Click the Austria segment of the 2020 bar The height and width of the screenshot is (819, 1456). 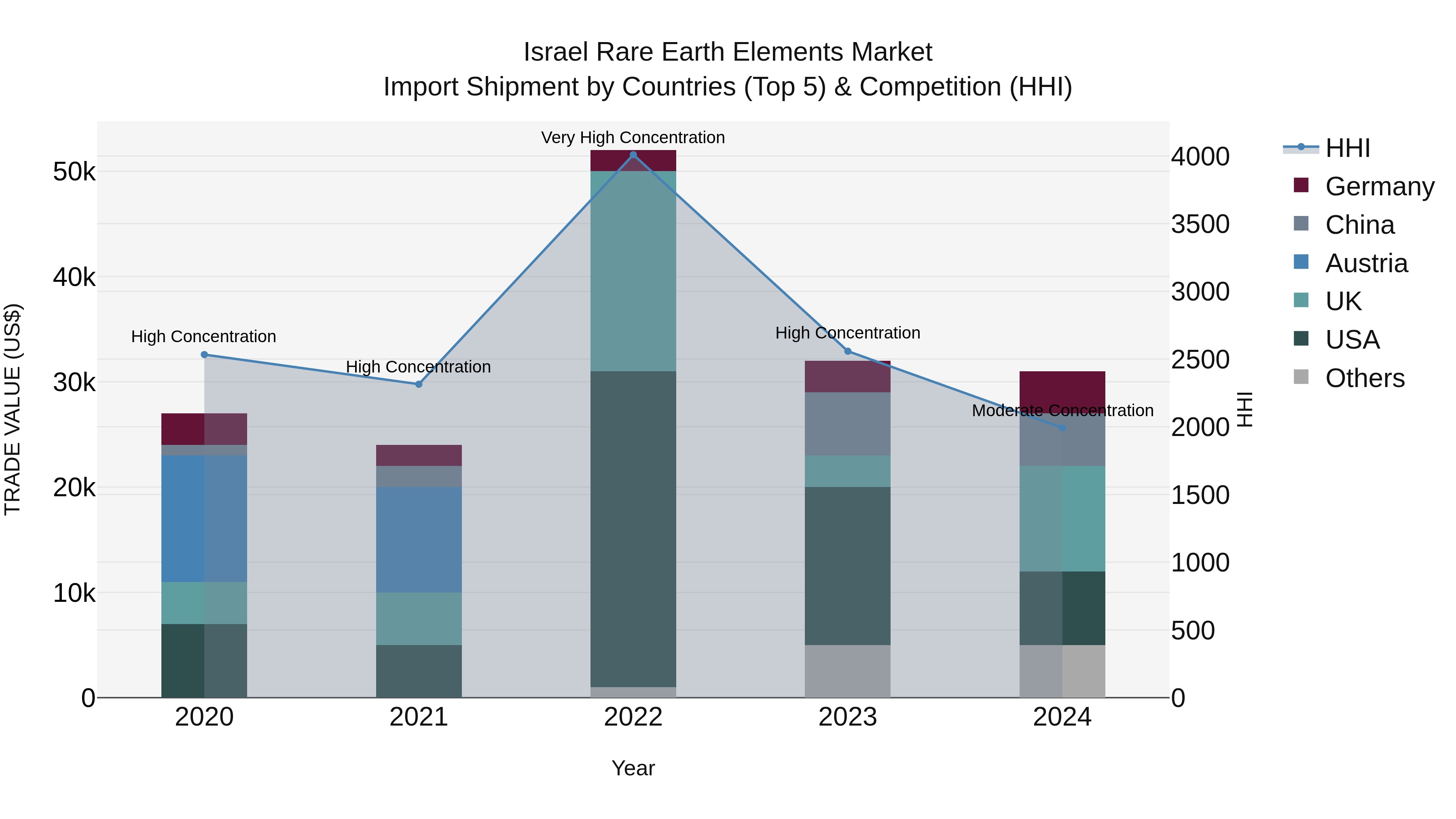click(x=205, y=519)
